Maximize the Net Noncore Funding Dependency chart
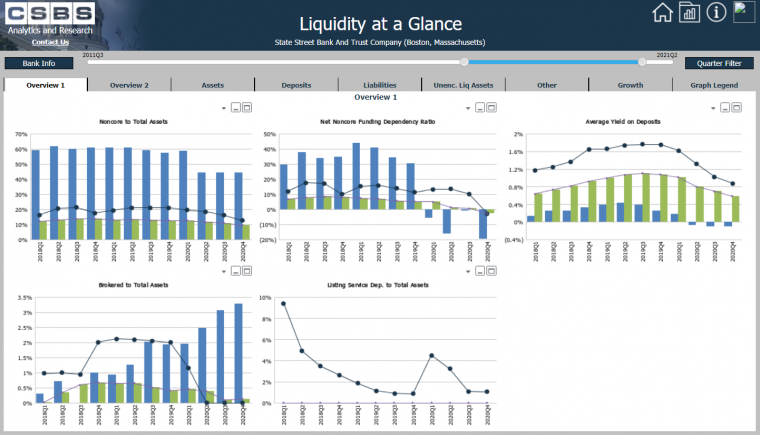The image size is (760, 435). pos(491,108)
